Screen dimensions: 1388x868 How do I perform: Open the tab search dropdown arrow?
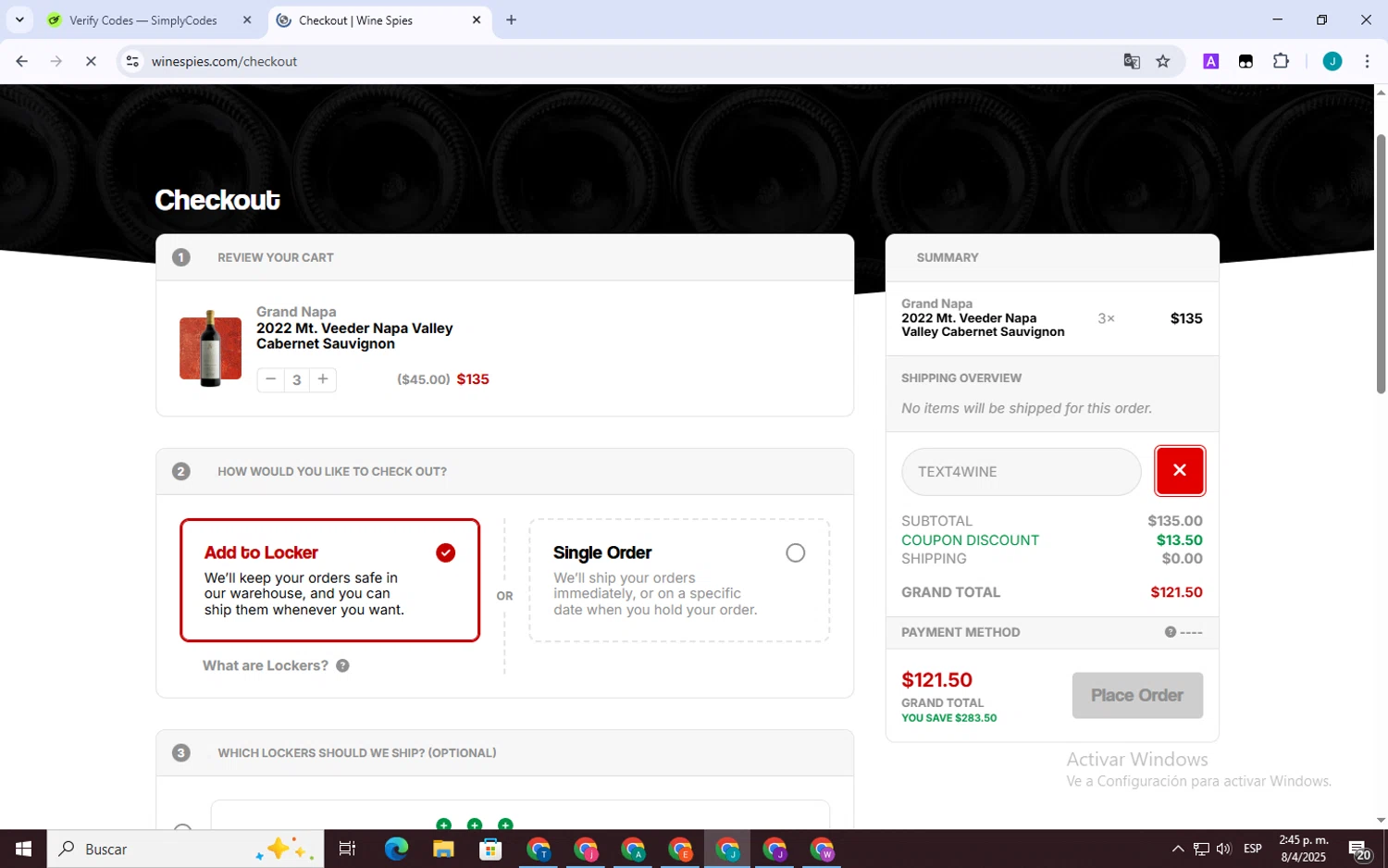(19, 20)
